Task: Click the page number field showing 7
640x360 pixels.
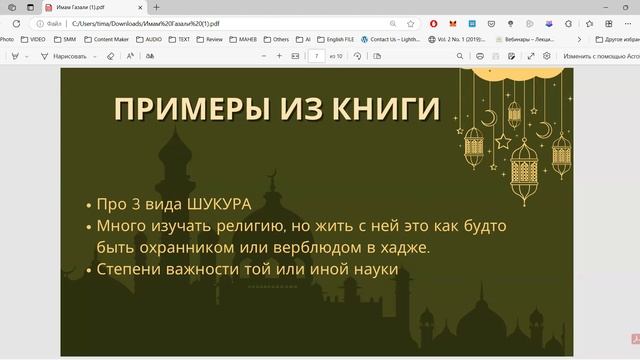Action: pos(316,56)
